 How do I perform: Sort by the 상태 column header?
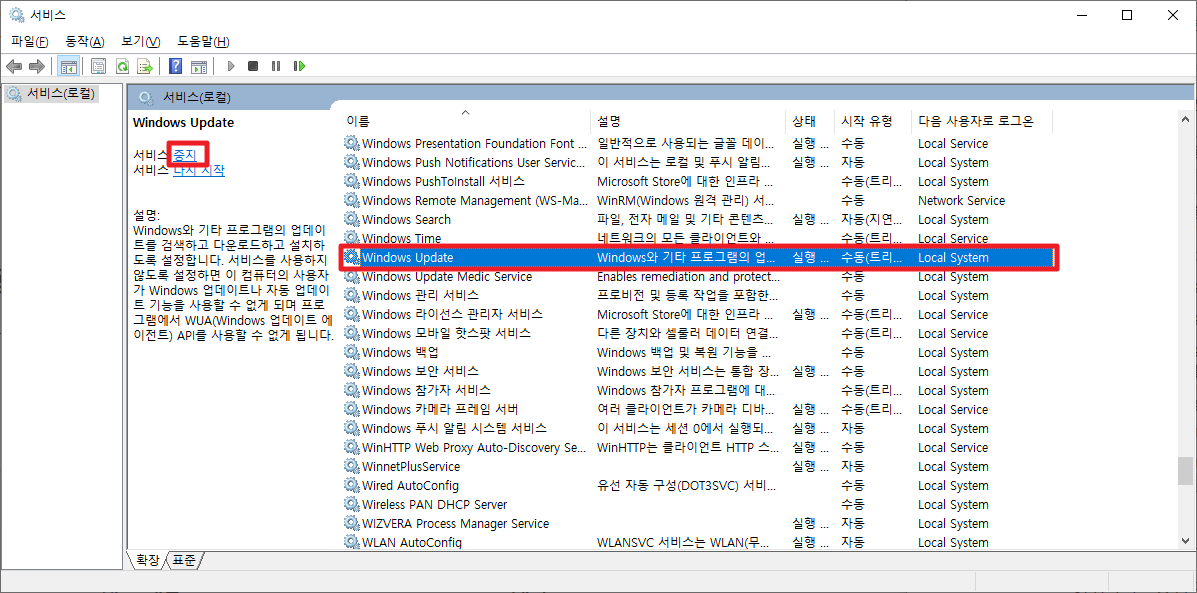click(810, 121)
